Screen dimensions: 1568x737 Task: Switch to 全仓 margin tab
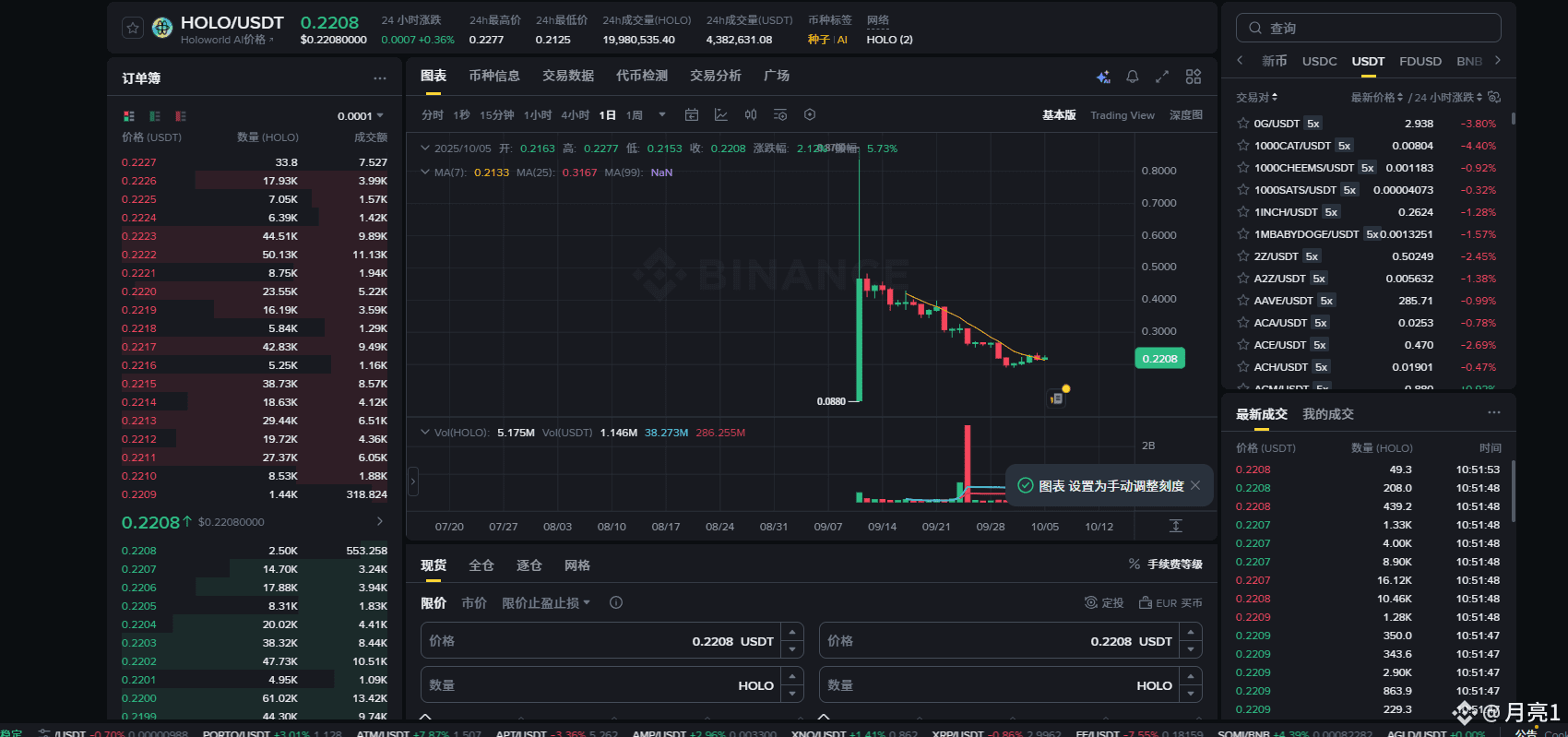[x=481, y=565]
